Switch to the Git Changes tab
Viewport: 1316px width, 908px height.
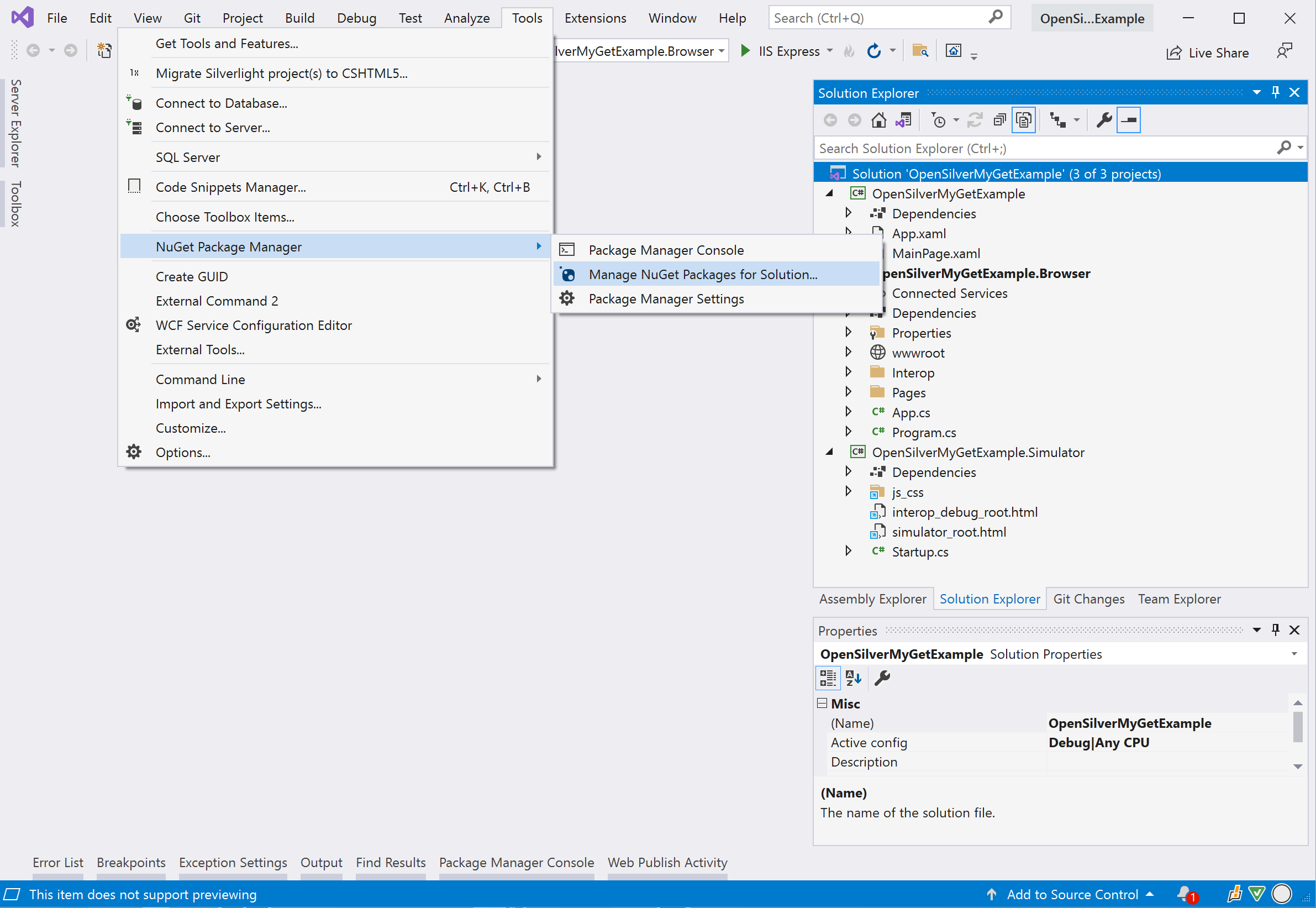pyautogui.click(x=1088, y=599)
